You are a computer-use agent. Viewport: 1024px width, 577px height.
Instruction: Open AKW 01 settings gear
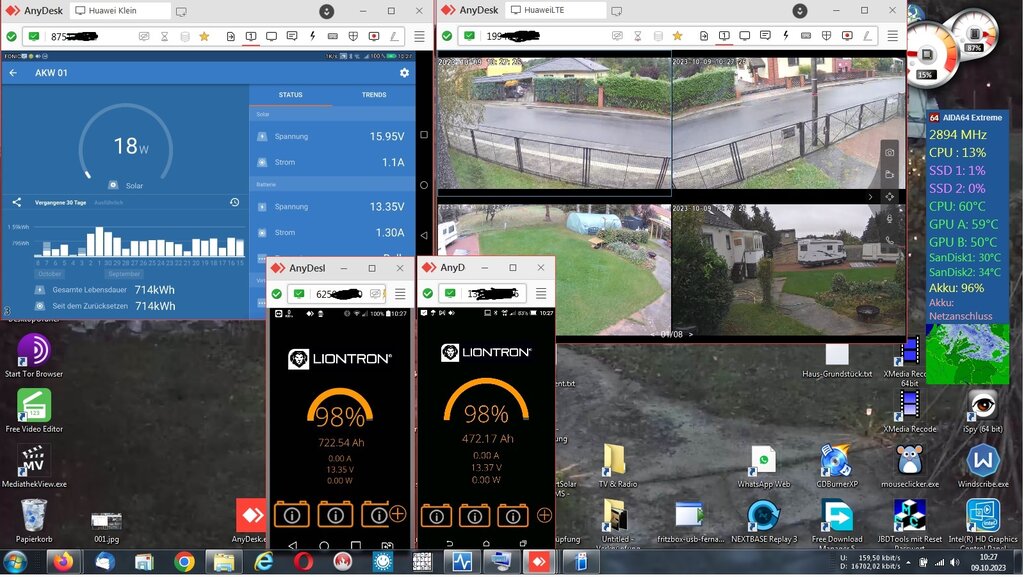404,73
